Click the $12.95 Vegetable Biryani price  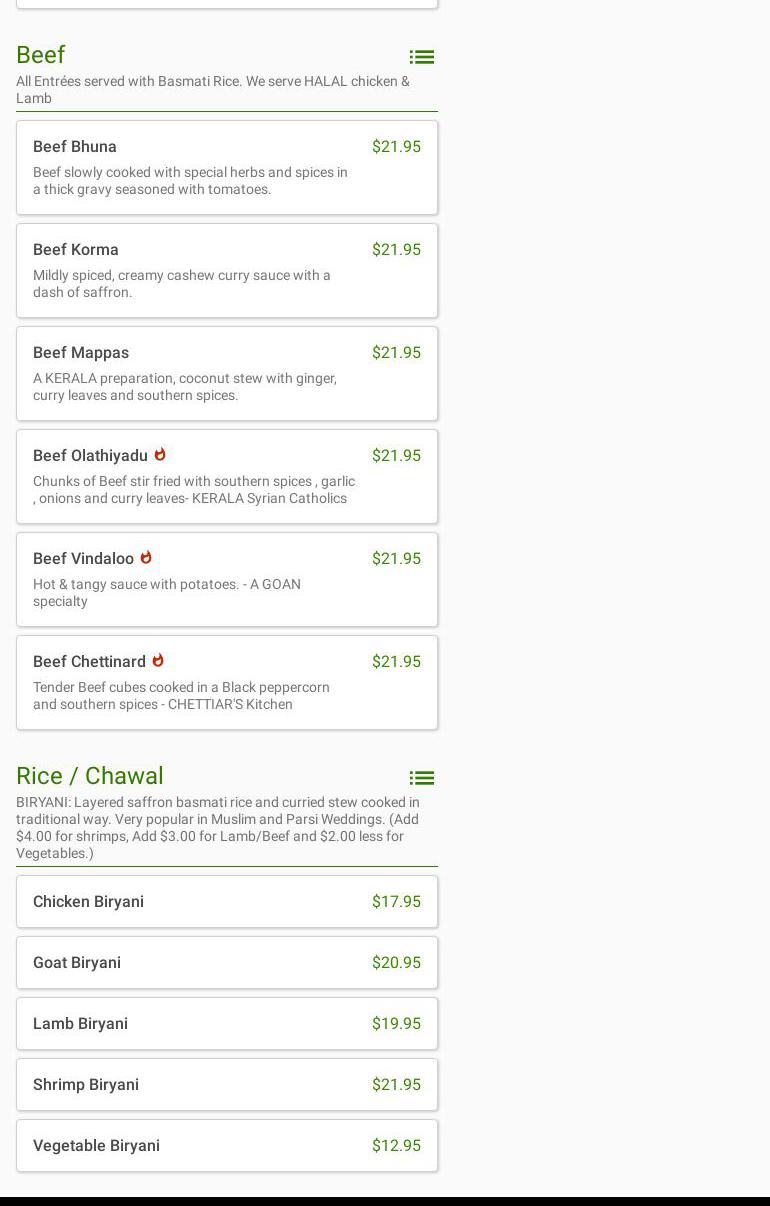396,1145
